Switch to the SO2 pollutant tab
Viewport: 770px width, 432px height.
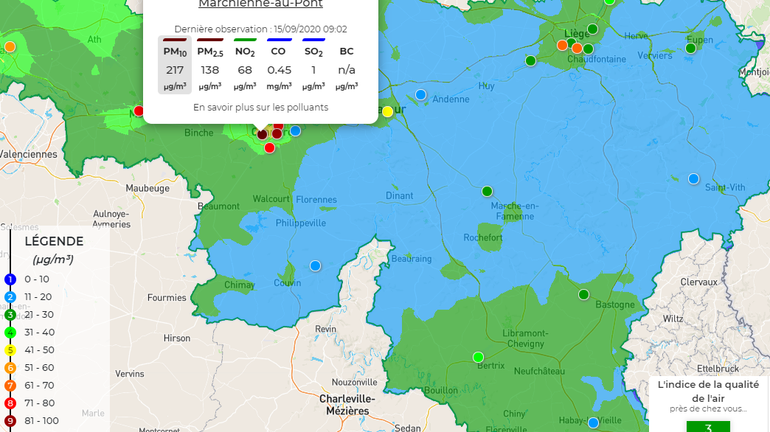pyautogui.click(x=313, y=51)
